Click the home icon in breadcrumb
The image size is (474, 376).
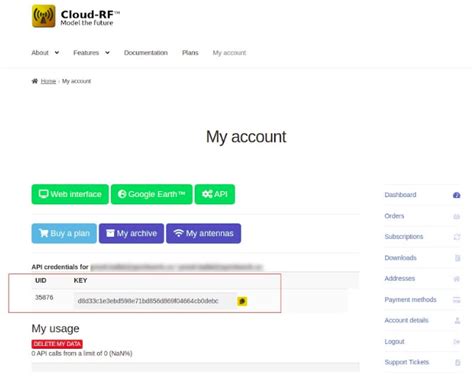click(35, 81)
